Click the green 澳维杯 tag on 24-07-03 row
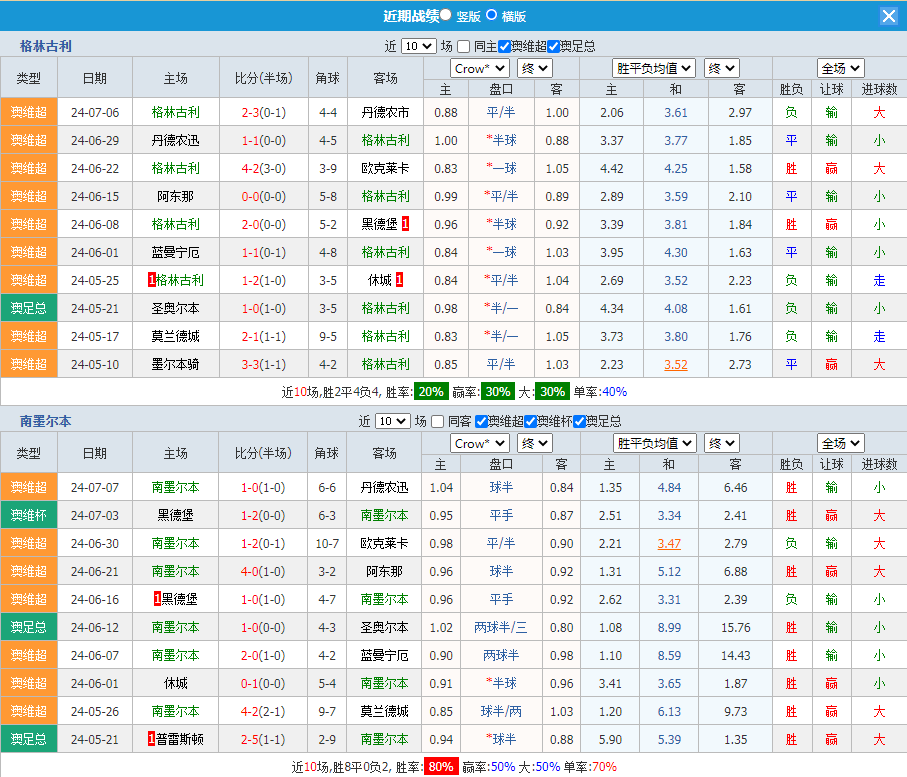 pyautogui.click(x=29, y=515)
